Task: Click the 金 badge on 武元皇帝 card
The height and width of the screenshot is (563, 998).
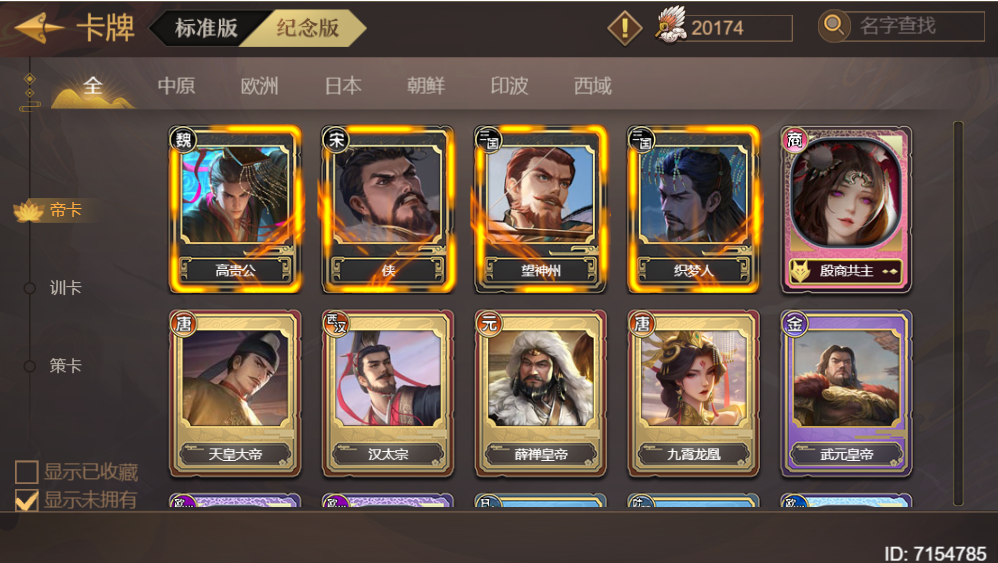Action: click(x=794, y=324)
